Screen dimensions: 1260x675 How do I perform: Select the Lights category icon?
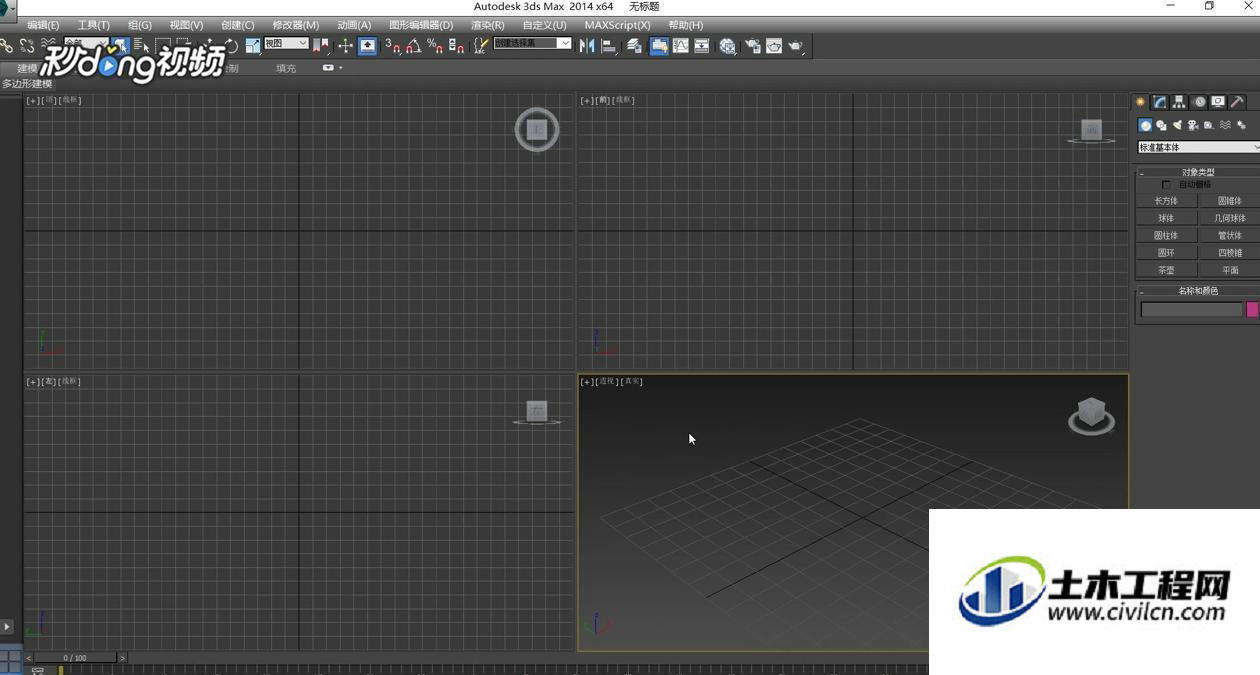[x=1178, y=126]
